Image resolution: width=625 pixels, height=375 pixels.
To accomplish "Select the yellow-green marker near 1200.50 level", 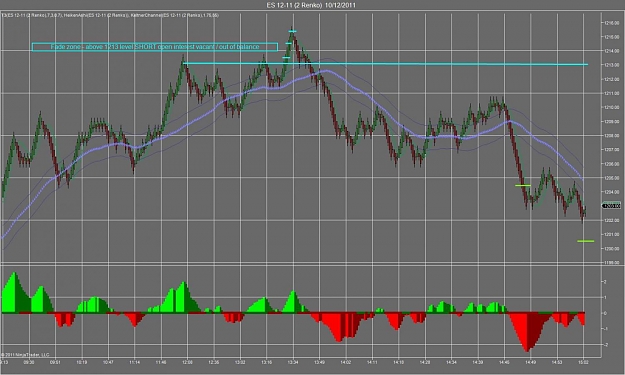I will tap(586, 241).
